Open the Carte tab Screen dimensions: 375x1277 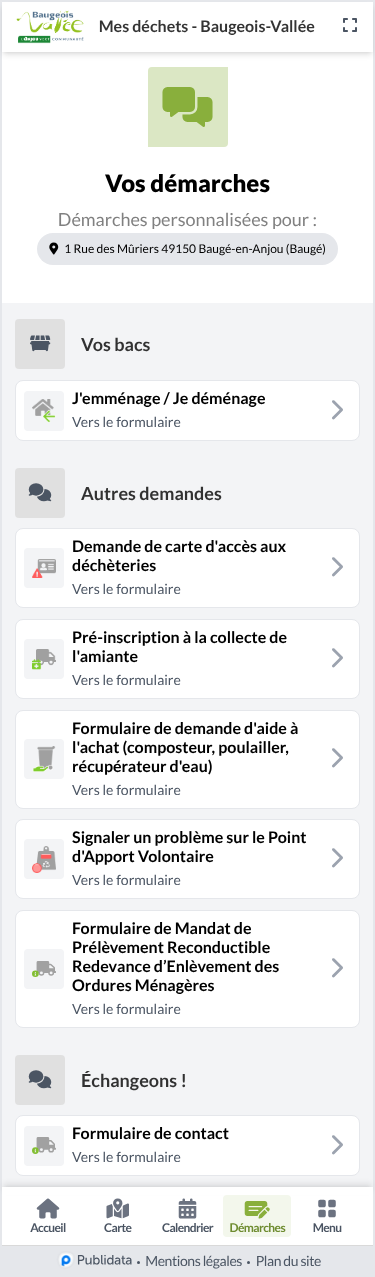click(118, 1216)
